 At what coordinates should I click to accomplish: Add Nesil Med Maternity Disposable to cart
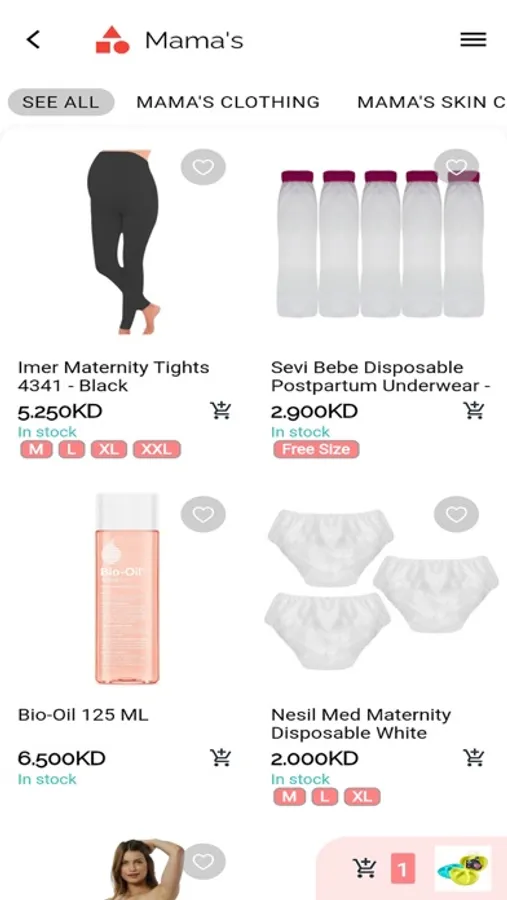(x=474, y=758)
